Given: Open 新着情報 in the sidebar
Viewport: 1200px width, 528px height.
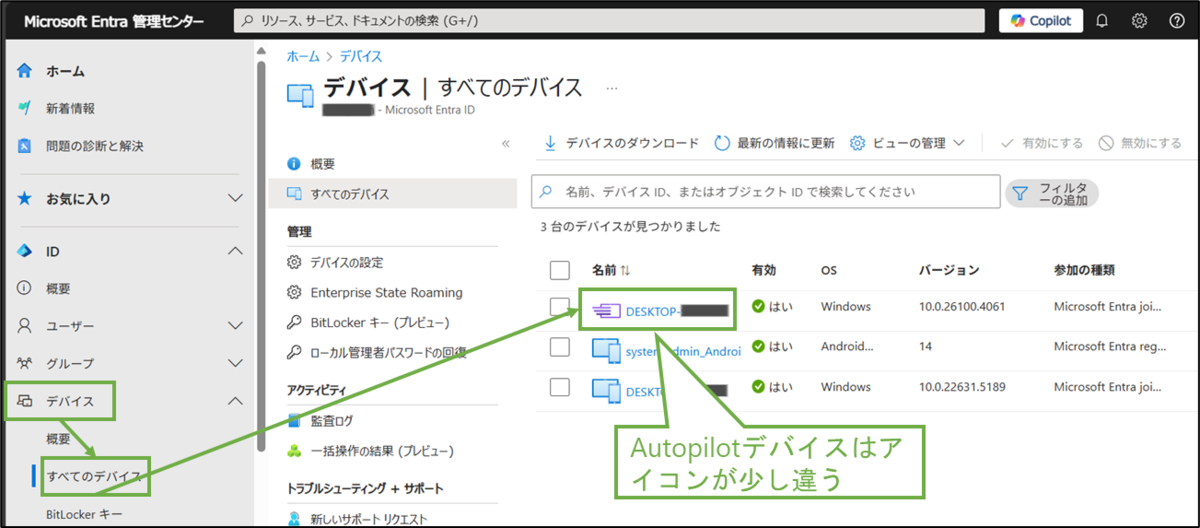Looking at the screenshot, I should (x=70, y=108).
